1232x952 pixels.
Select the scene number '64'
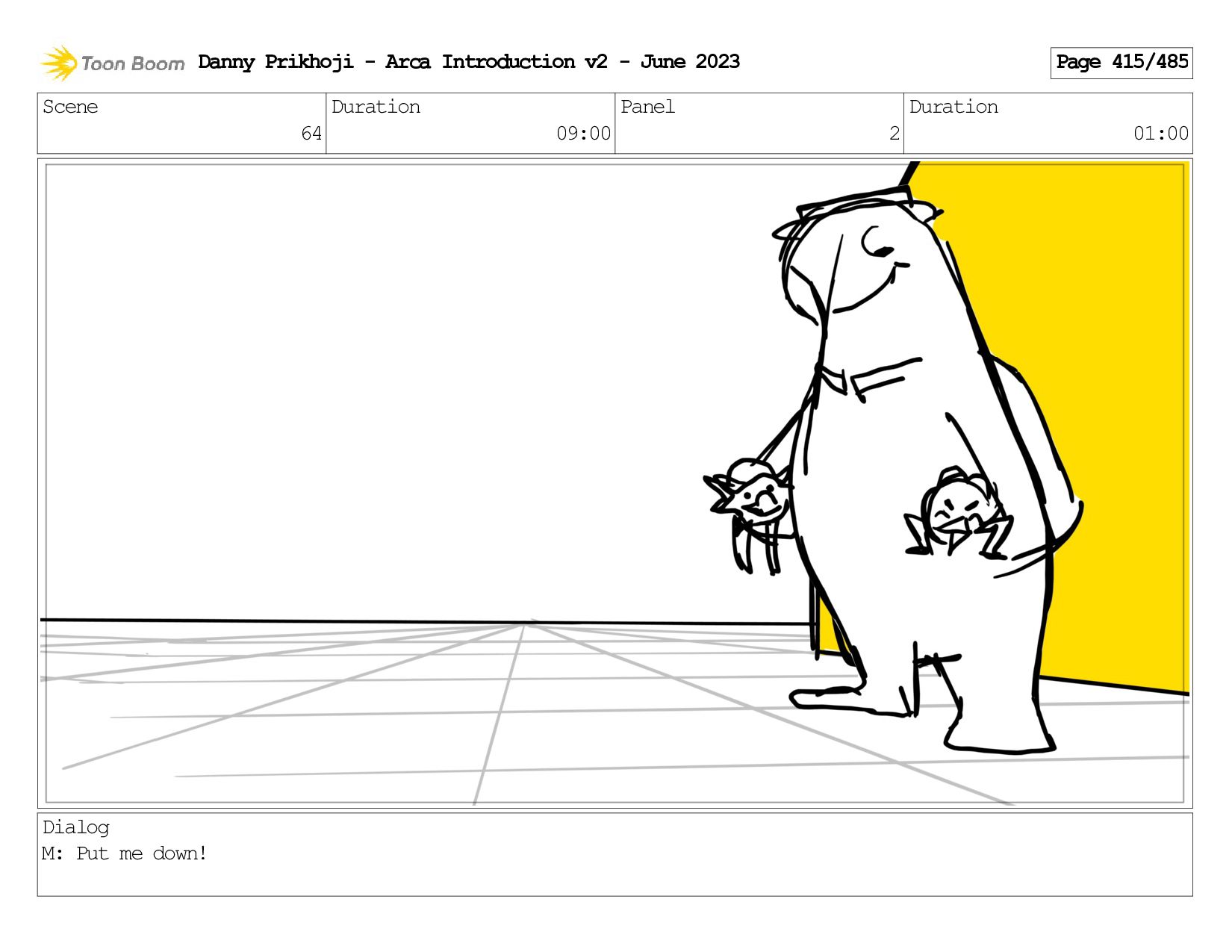(x=311, y=134)
